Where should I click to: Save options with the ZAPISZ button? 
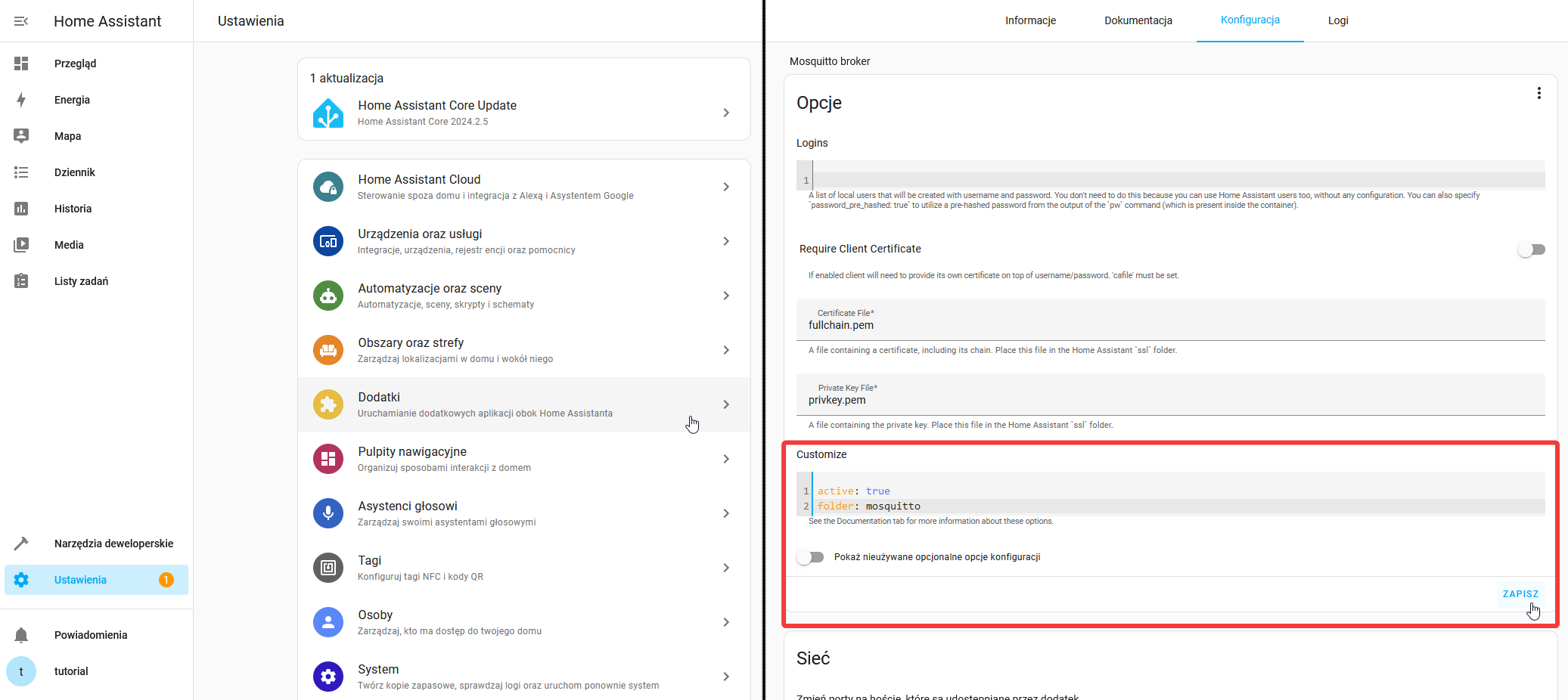(x=1520, y=594)
